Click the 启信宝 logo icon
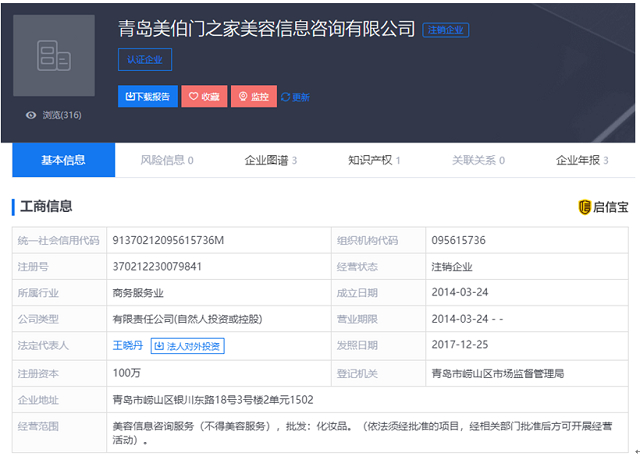The image size is (640, 456). tap(585, 207)
